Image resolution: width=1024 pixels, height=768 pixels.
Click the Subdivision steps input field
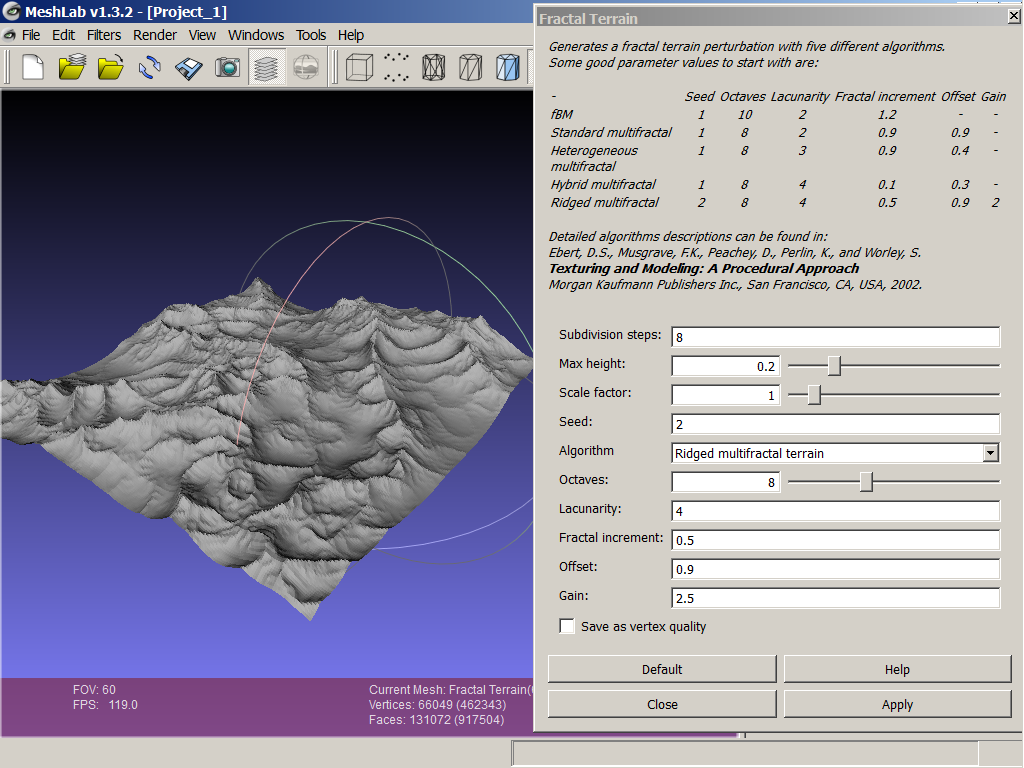pyautogui.click(x=835, y=337)
